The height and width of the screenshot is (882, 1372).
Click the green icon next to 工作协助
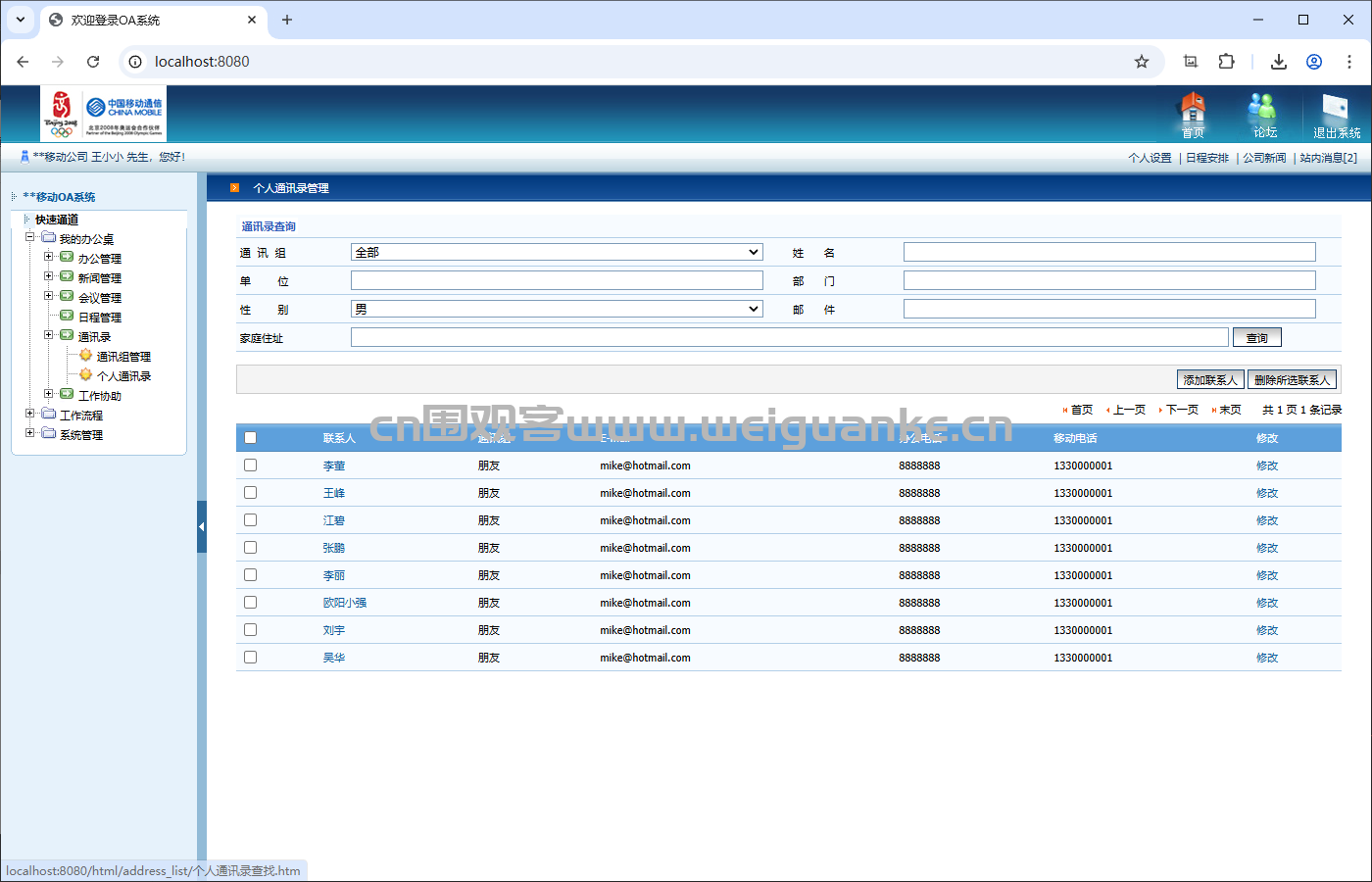(67, 394)
